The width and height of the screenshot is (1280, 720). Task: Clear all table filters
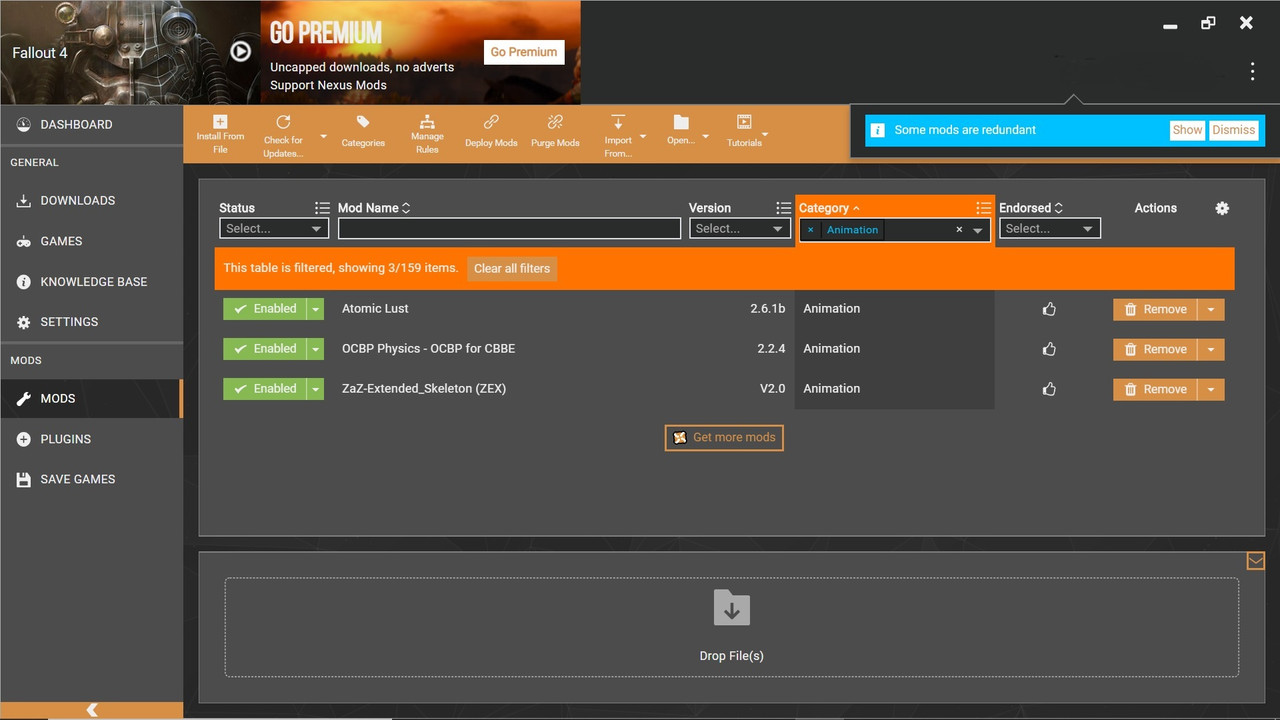[x=512, y=268]
